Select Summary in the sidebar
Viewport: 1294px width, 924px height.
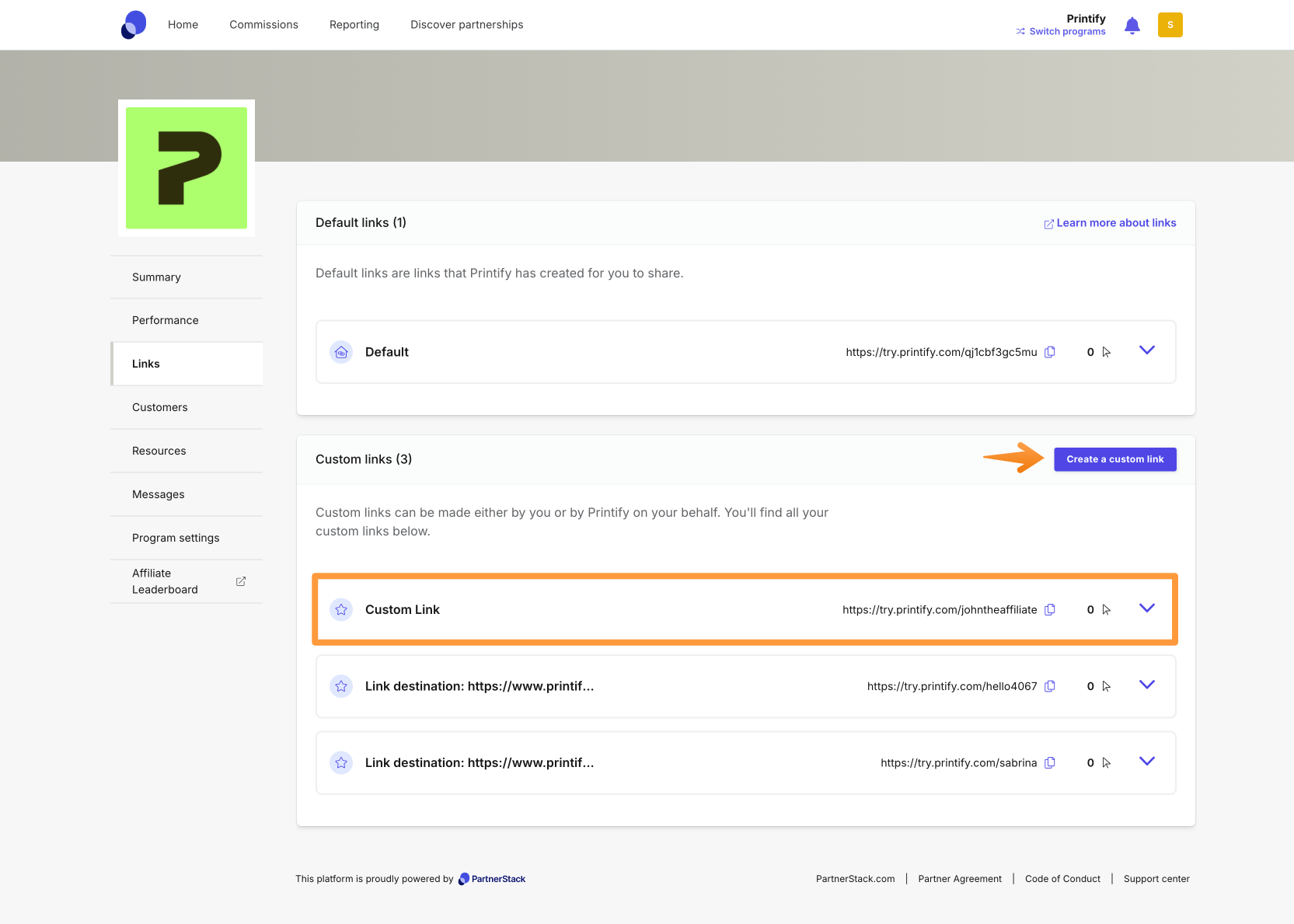pos(187,277)
